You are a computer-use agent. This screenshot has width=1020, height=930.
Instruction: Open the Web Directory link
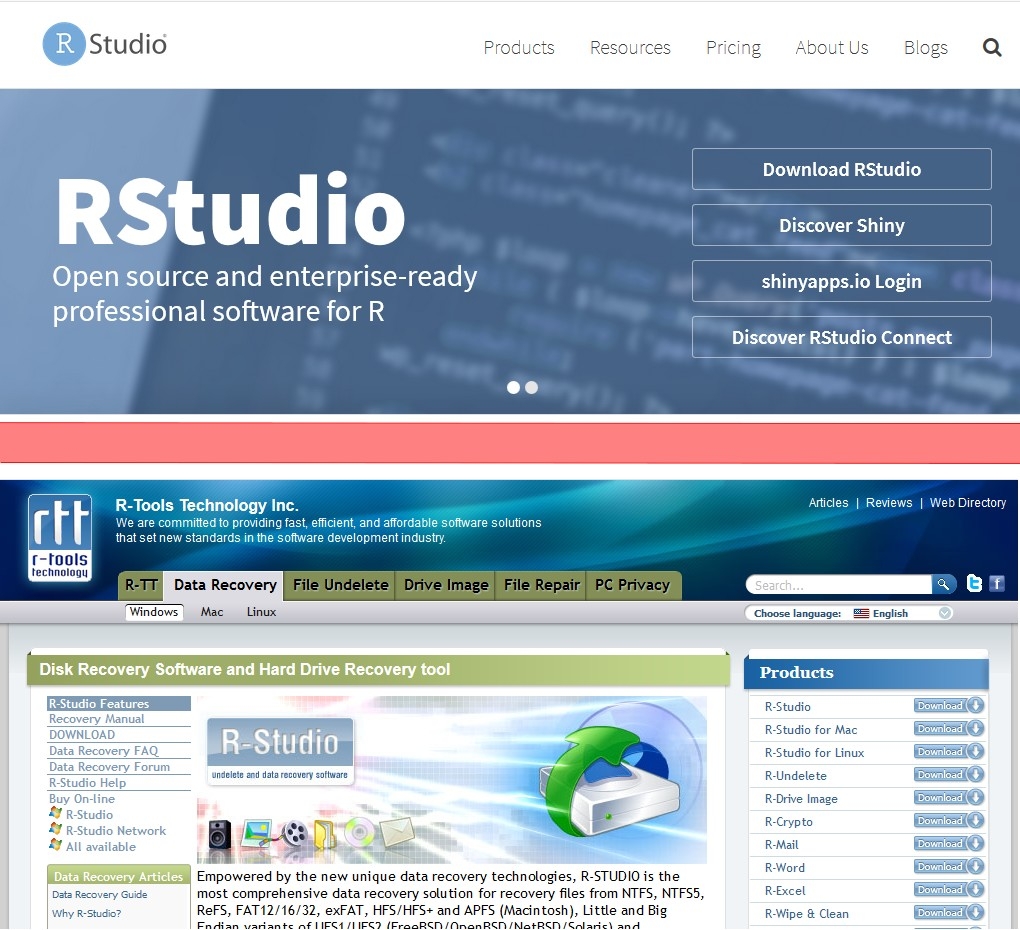(967, 503)
